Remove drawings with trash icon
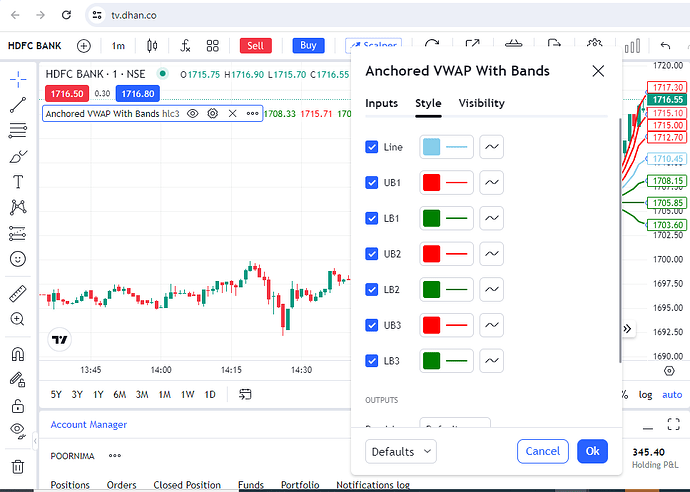 18,466
